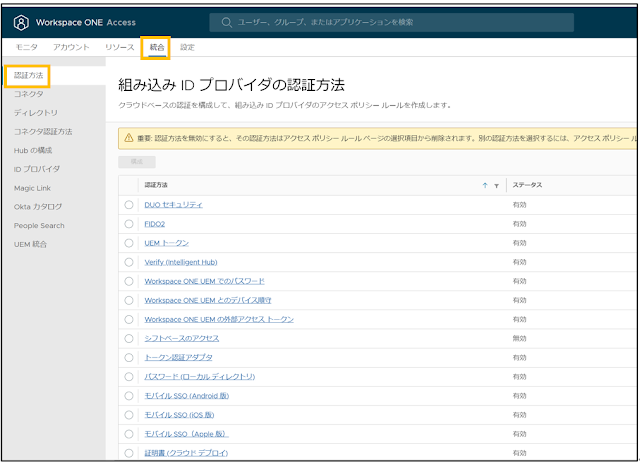
Task: Select the UEM トークン radio button
Action: 129,243
